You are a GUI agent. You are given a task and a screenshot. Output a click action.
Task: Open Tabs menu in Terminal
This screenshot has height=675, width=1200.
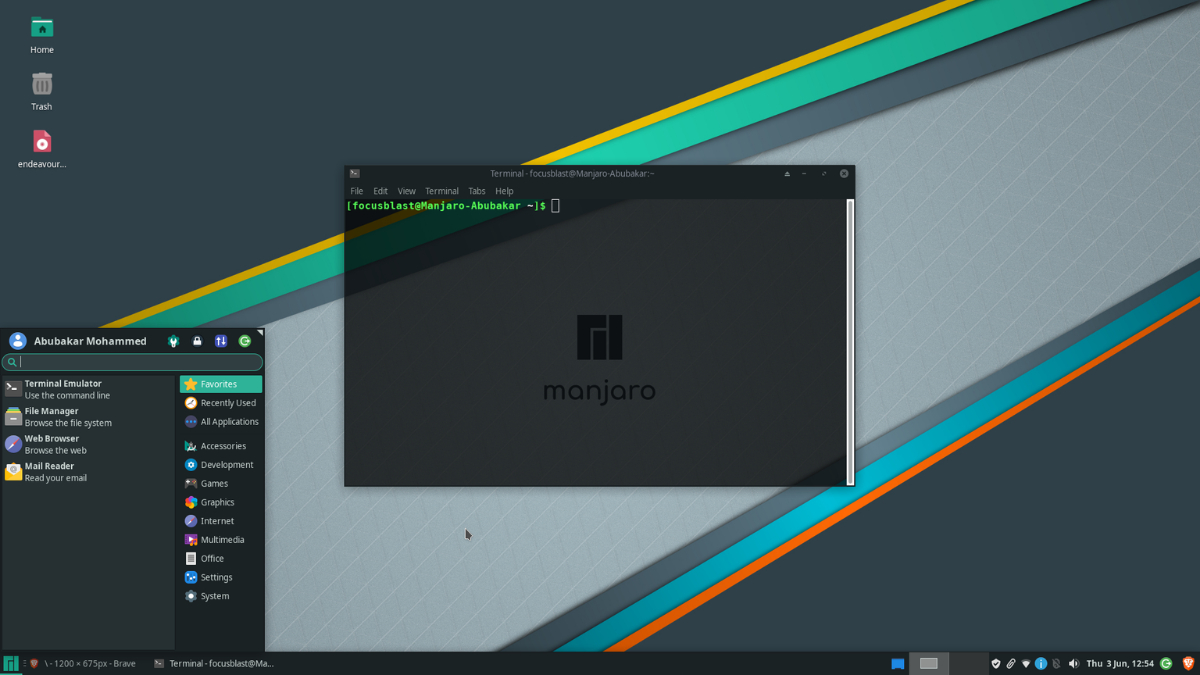click(x=477, y=191)
